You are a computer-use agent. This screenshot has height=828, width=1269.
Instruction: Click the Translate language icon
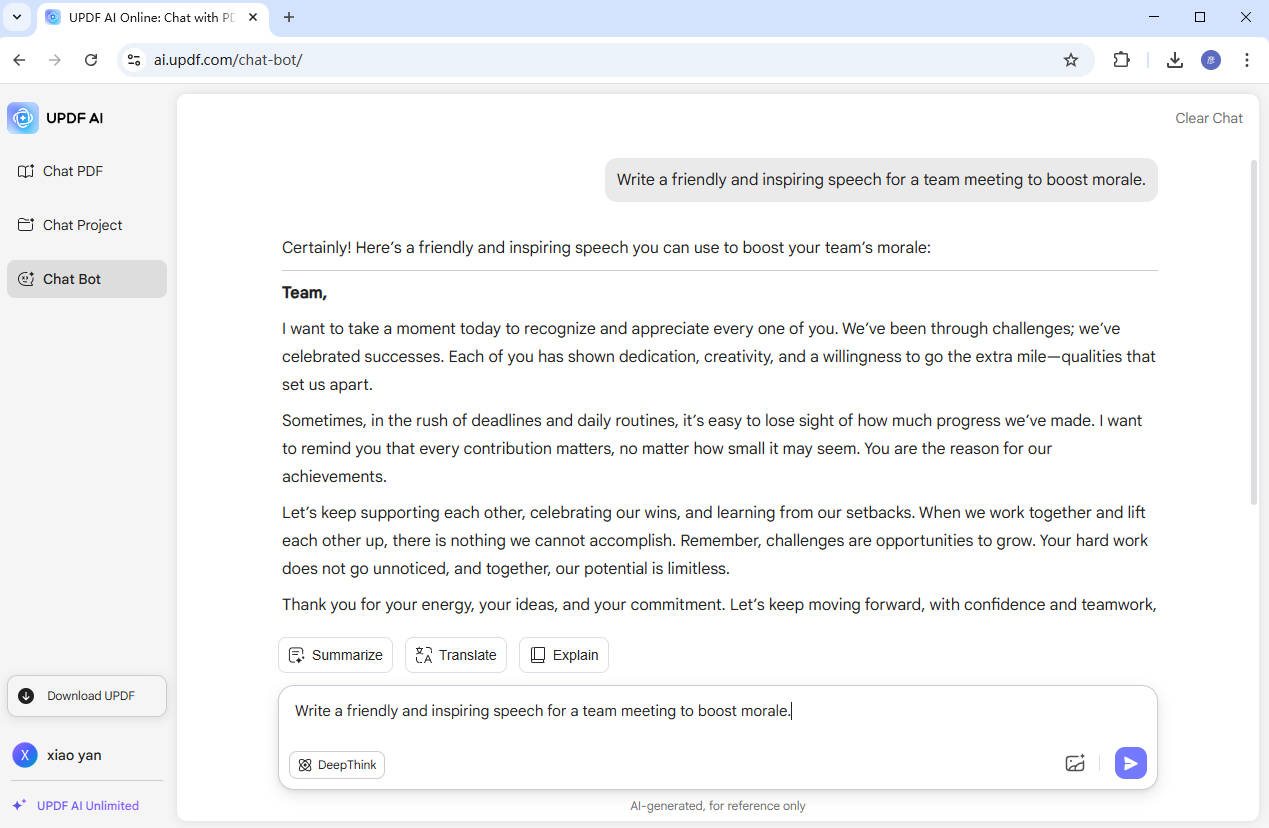[x=423, y=655]
